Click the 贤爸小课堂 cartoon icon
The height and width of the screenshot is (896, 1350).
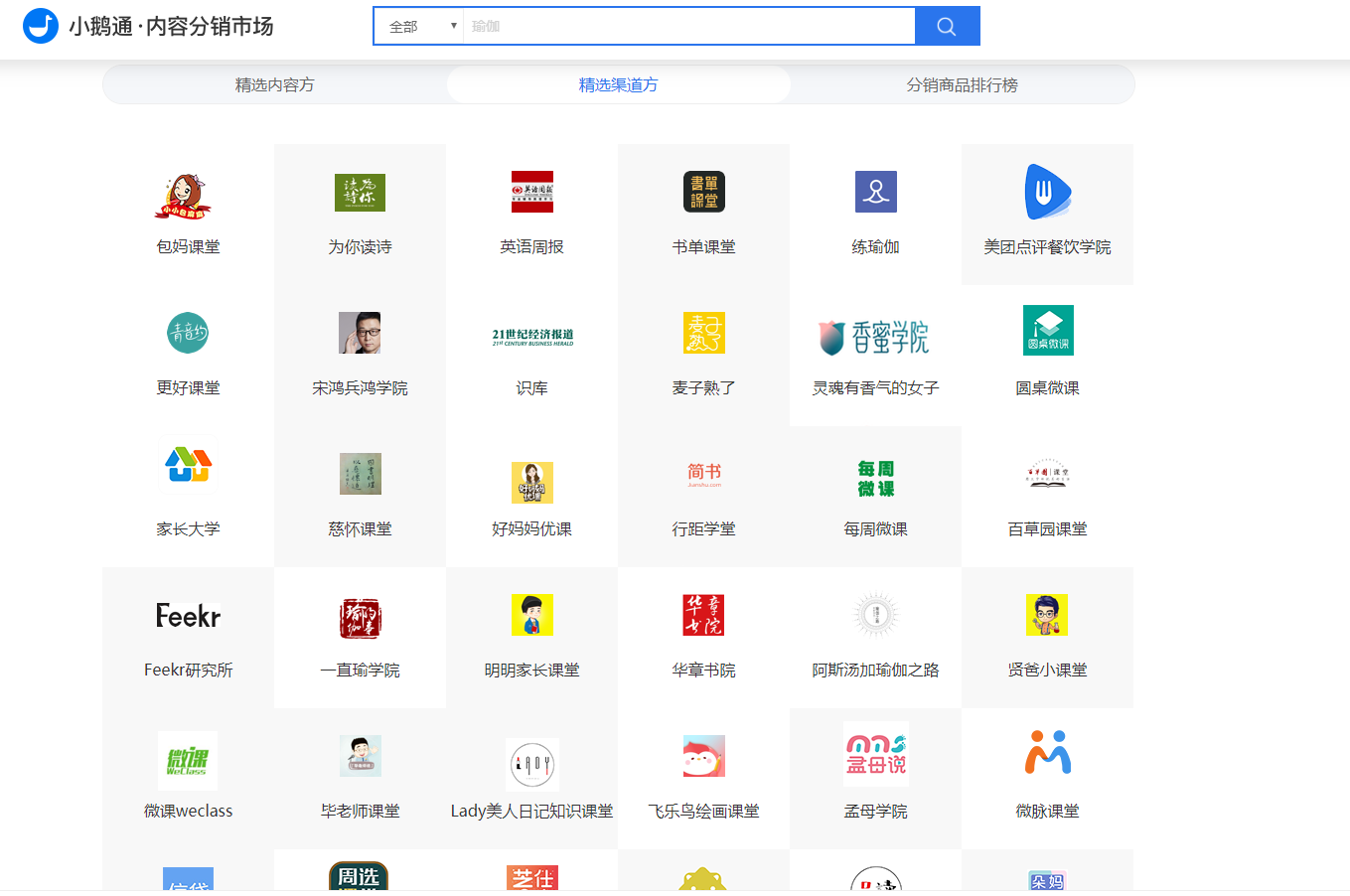point(1047,615)
